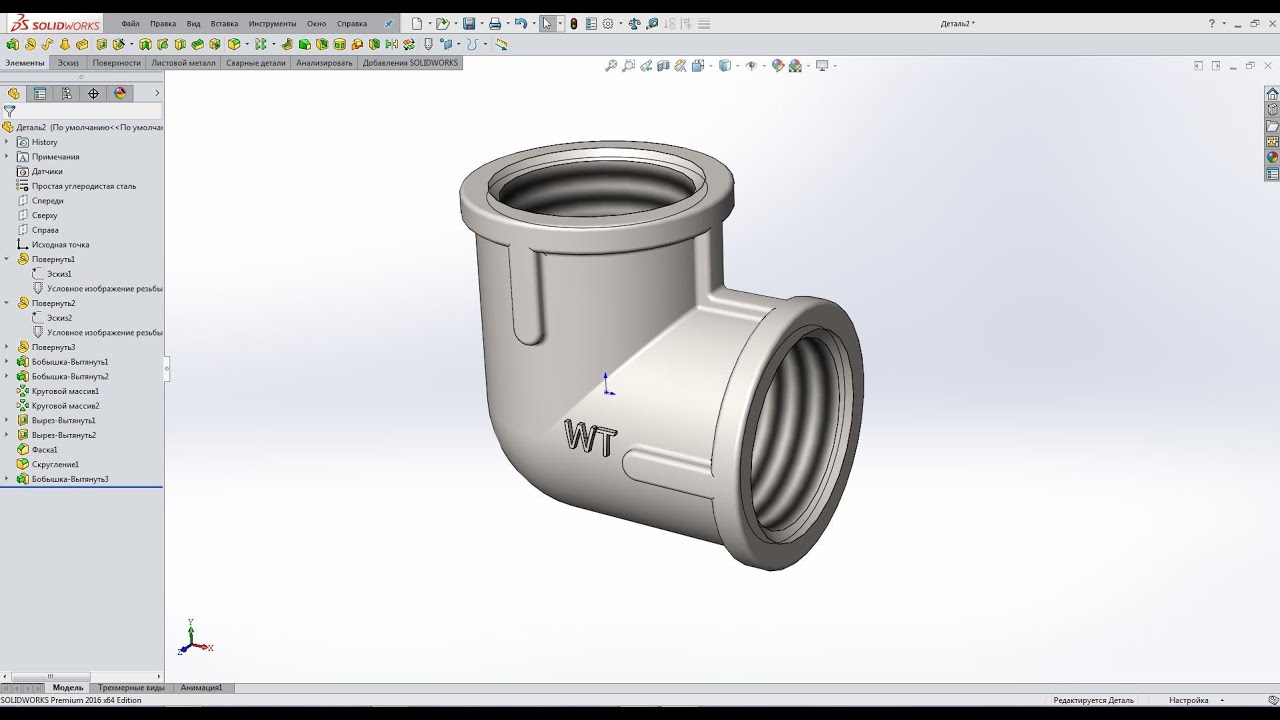Save the part with the diskette icon
This screenshot has height=720, width=1280.
coord(468,23)
